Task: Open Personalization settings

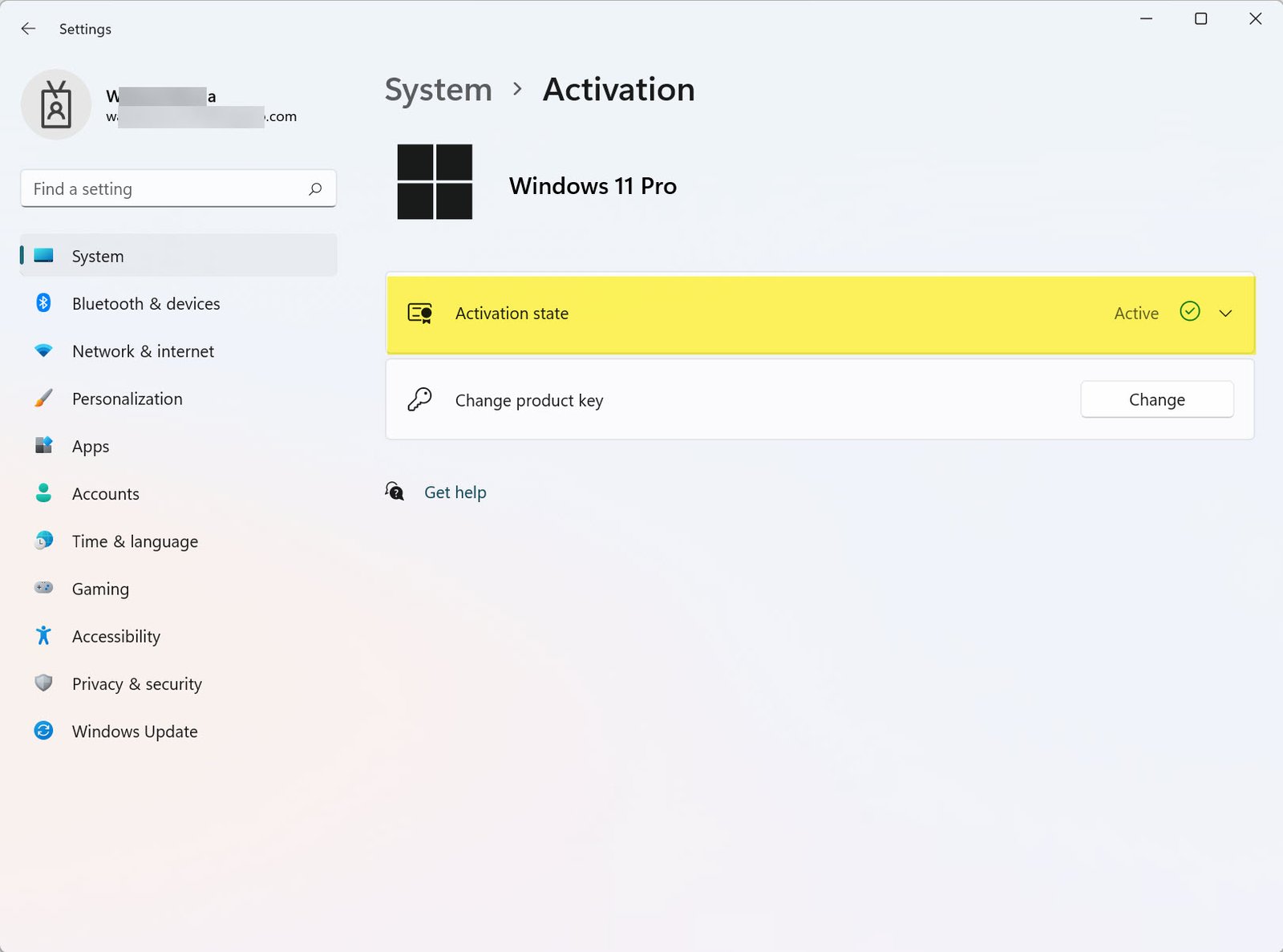Action: click(x=178, y=398)
